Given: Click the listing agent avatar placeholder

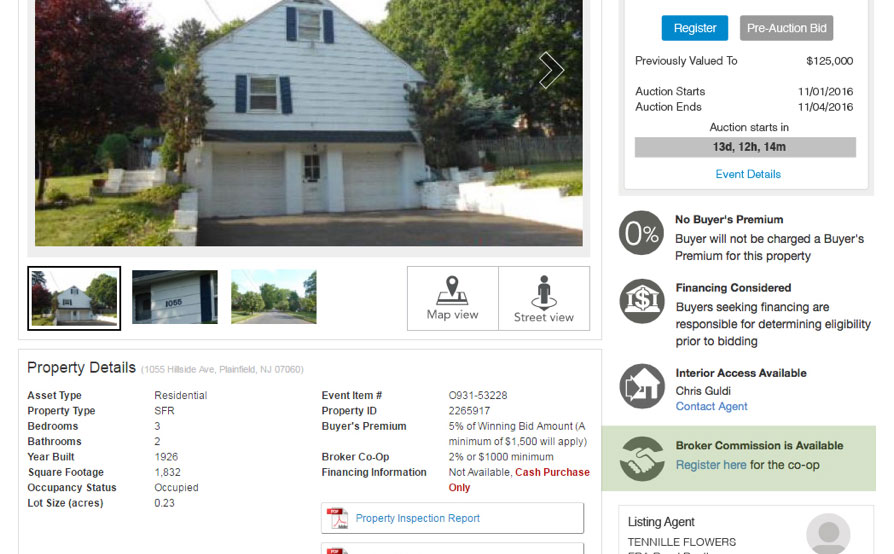Looking at the screenshot, I should click(828, 533).
